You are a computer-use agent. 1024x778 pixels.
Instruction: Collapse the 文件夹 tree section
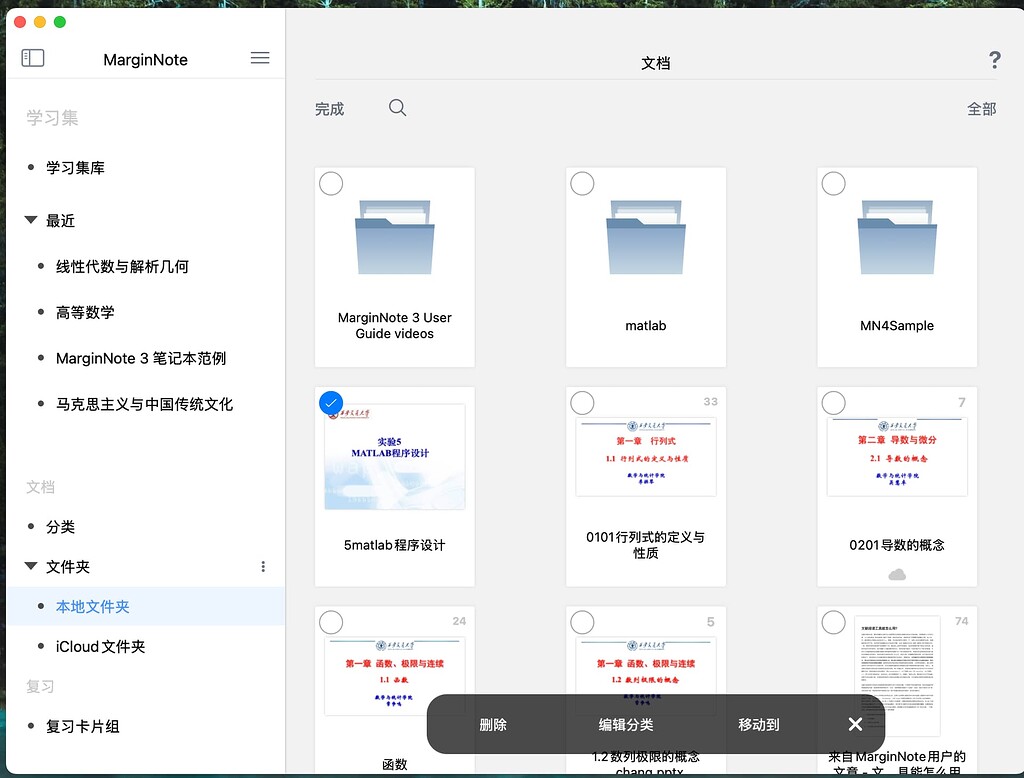point(31,566)
